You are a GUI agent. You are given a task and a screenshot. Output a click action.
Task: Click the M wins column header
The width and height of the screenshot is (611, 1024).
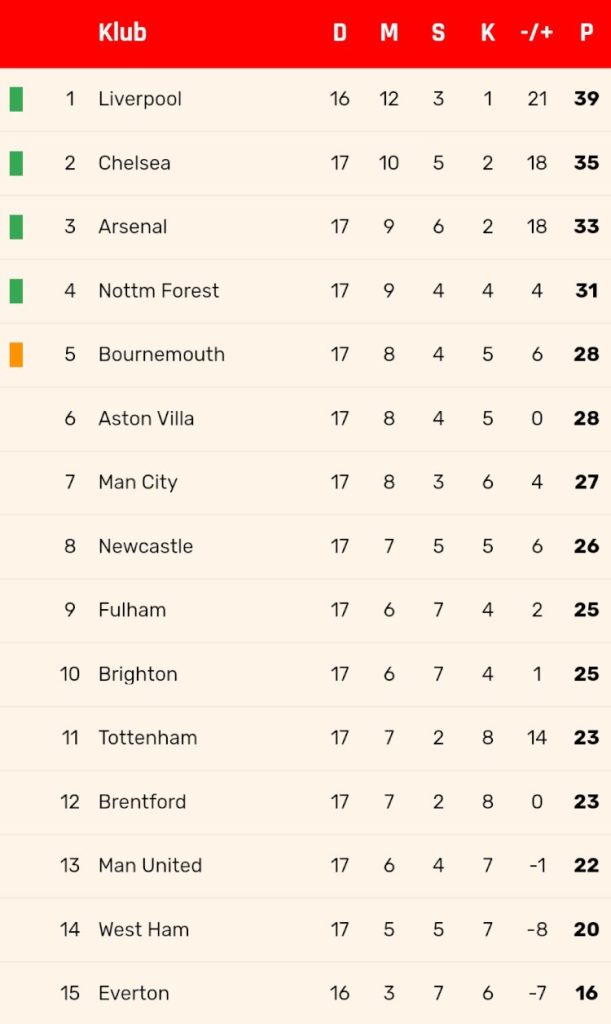point(389,32)
